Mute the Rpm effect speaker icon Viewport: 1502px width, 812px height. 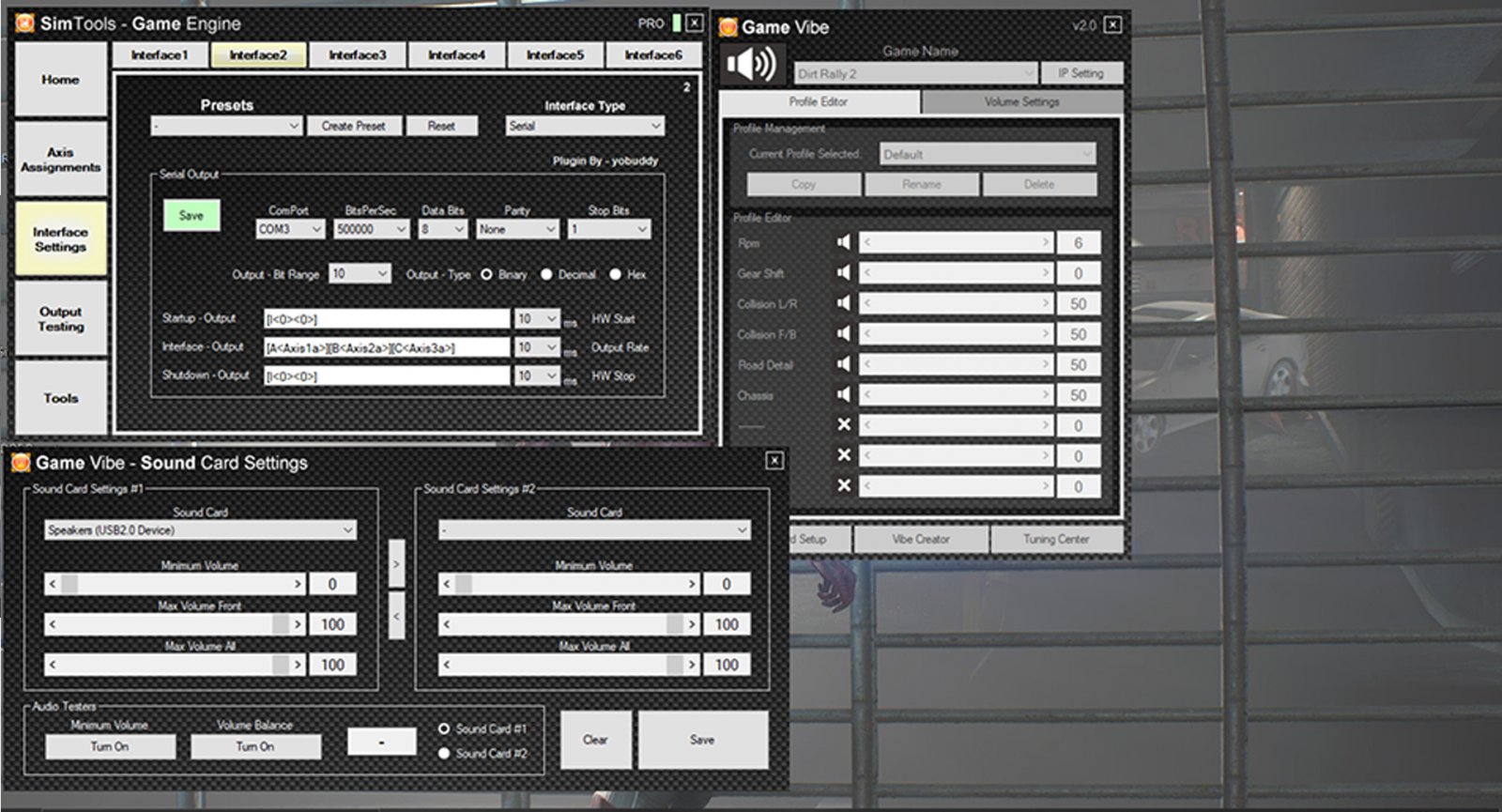point(843,243)
